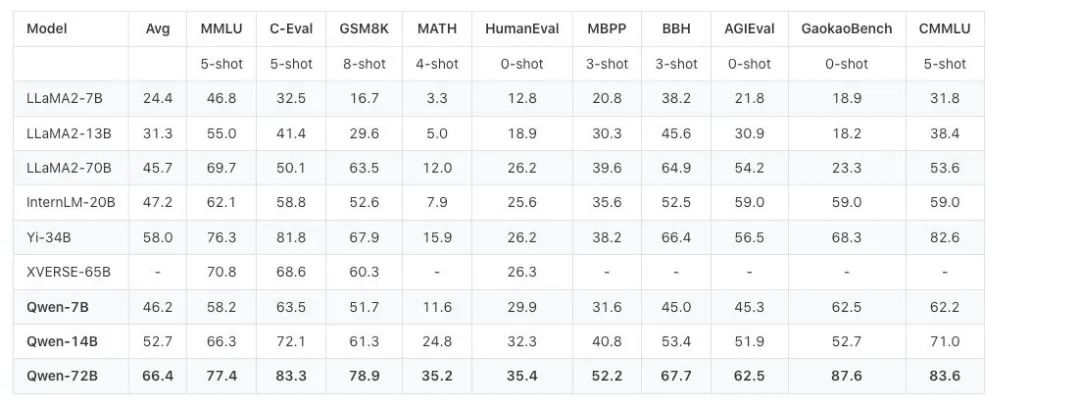Click Qwen-72B's average score 66.4
1080x409 pixels.
tap(158, 375)
